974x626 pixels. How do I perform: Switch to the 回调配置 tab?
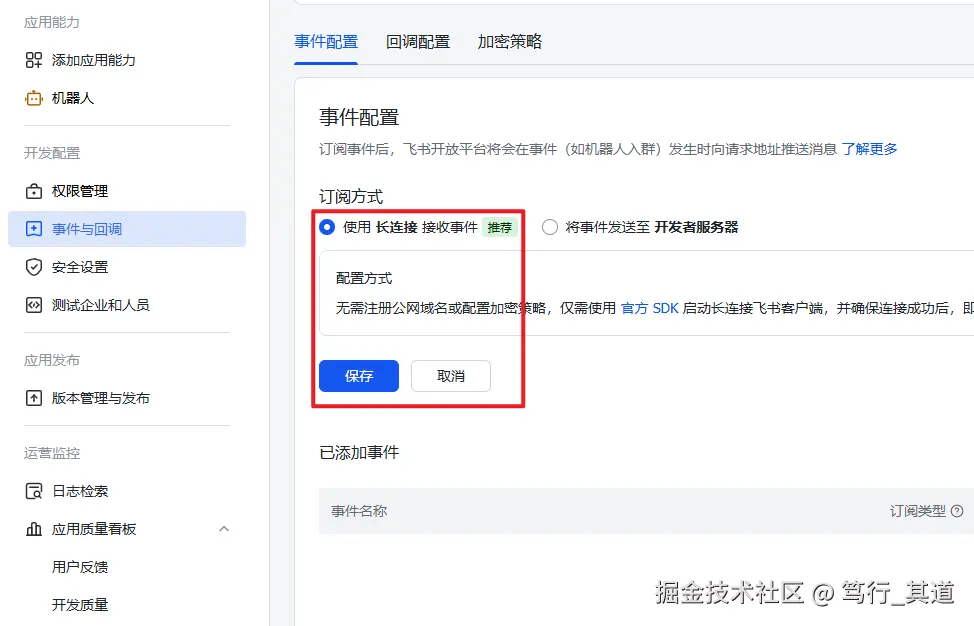(x=417, y=42)
